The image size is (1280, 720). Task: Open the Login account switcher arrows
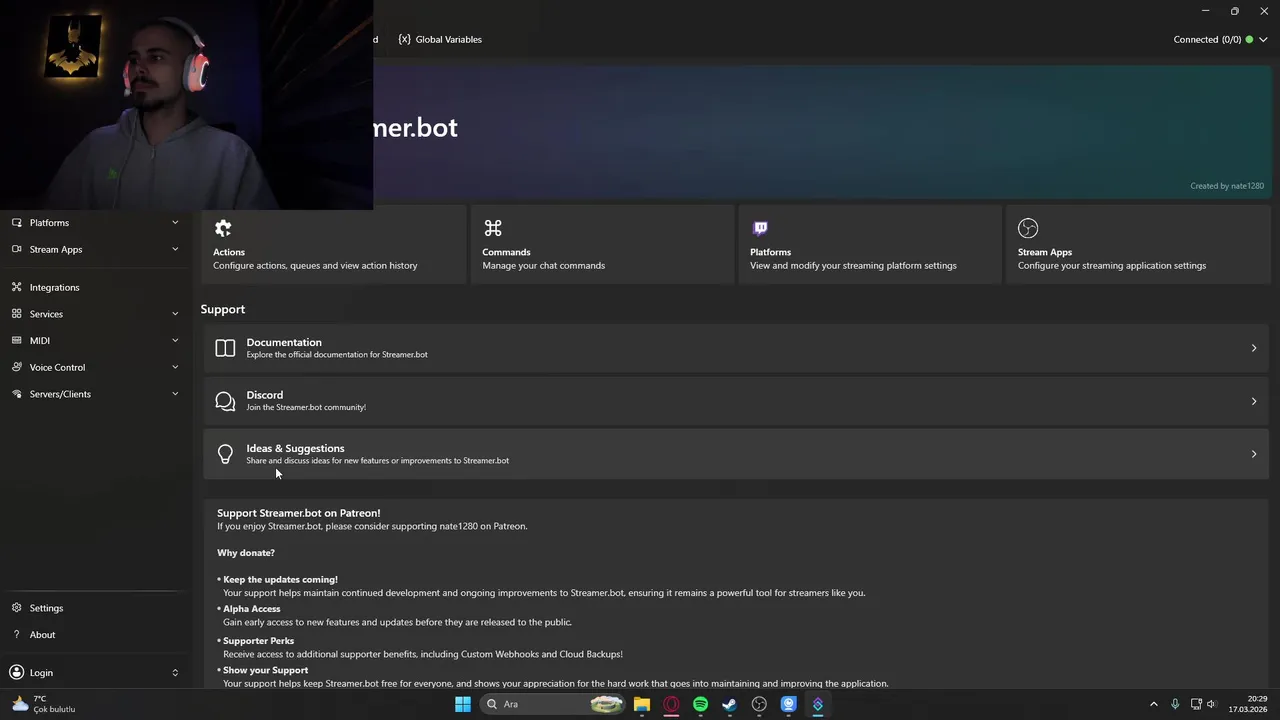coord(175,673)
